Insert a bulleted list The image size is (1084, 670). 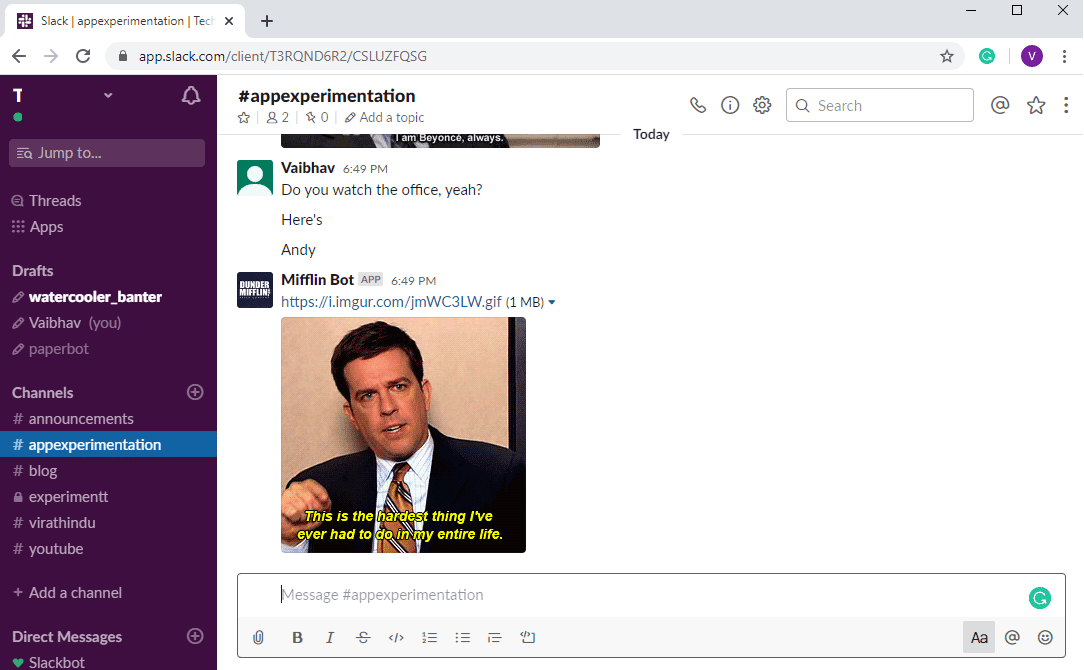coord(462,638)
